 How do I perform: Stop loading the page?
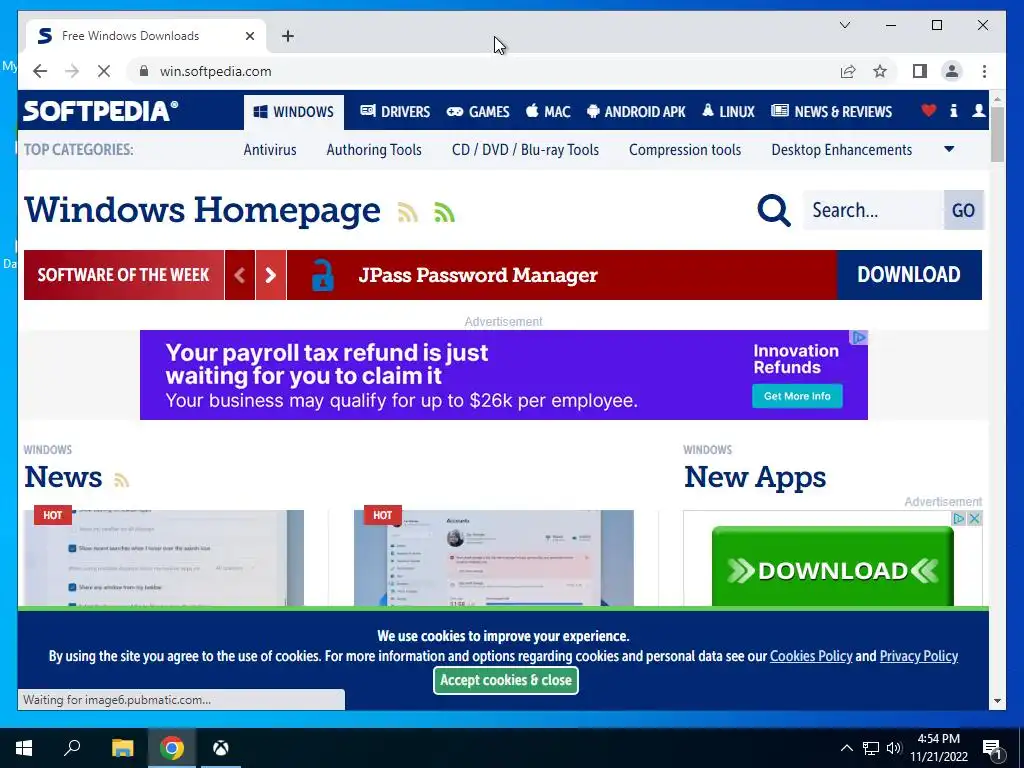(x=104, y=71)
